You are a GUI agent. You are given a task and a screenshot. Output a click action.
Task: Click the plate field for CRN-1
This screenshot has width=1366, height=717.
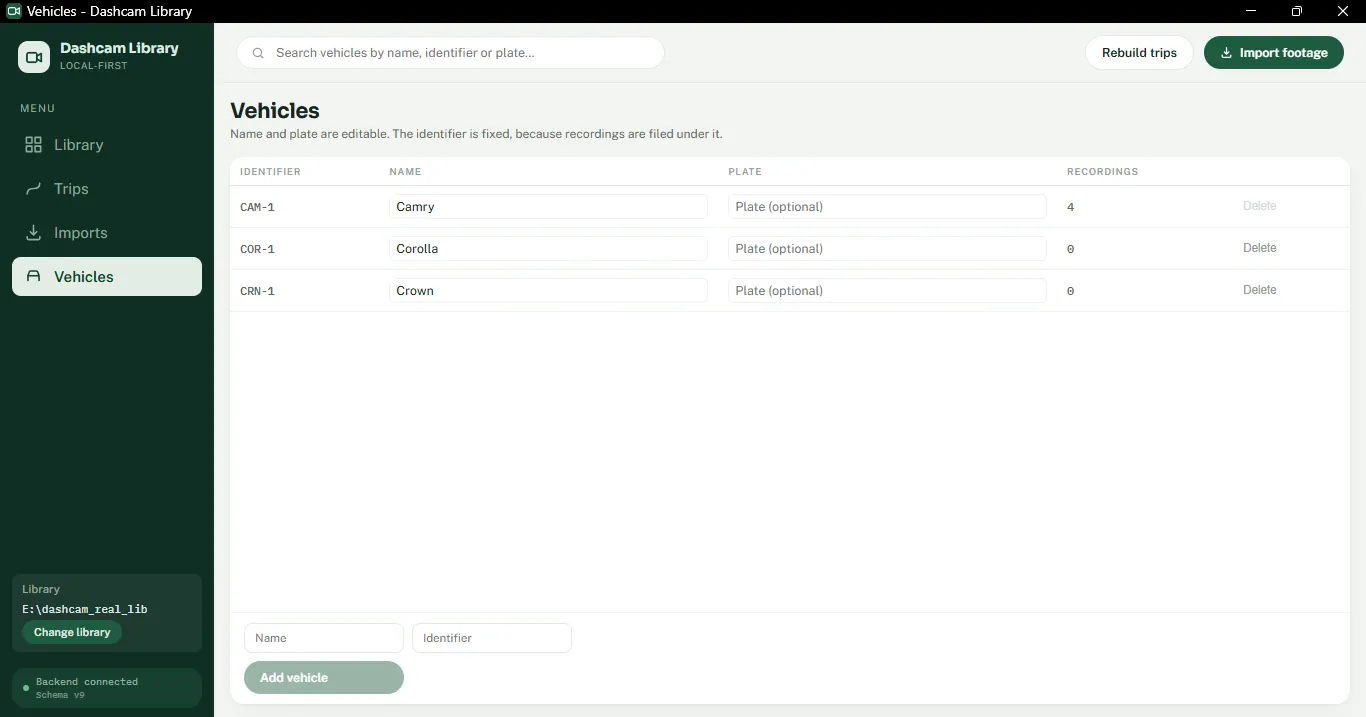pyautogui.click(x=887, y=291)
